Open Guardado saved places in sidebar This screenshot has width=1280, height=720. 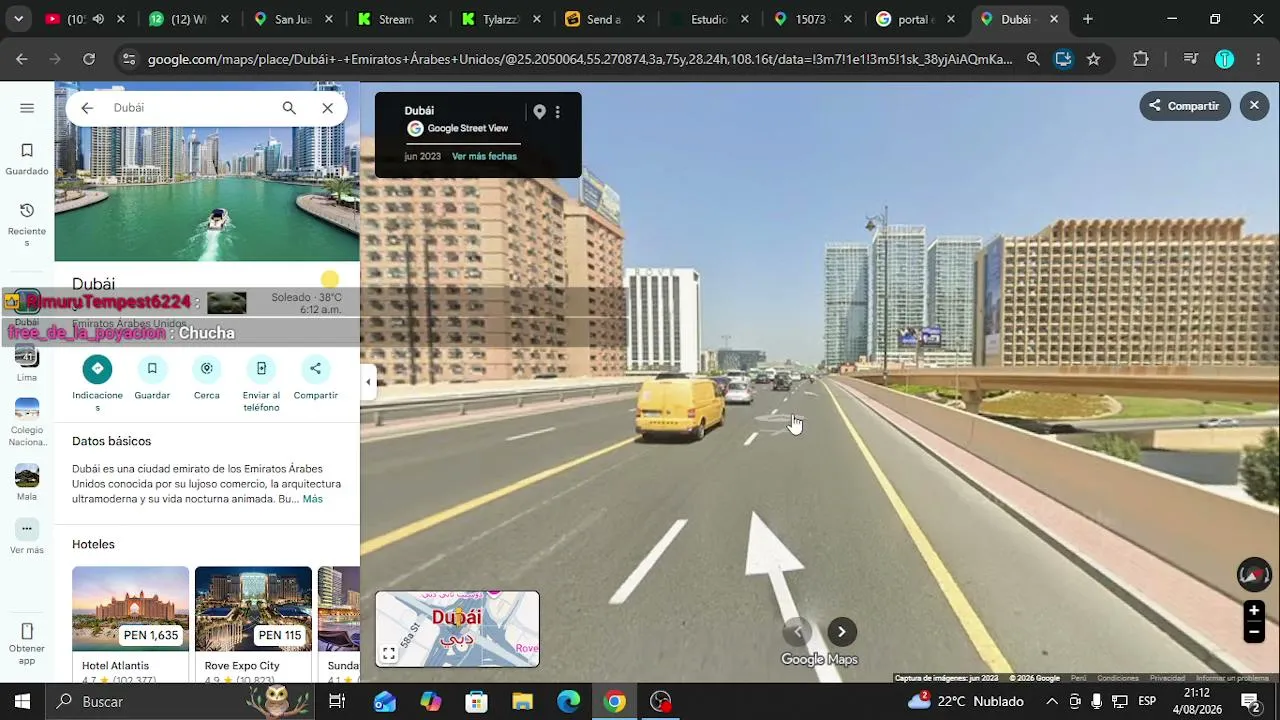click(27, 159)
